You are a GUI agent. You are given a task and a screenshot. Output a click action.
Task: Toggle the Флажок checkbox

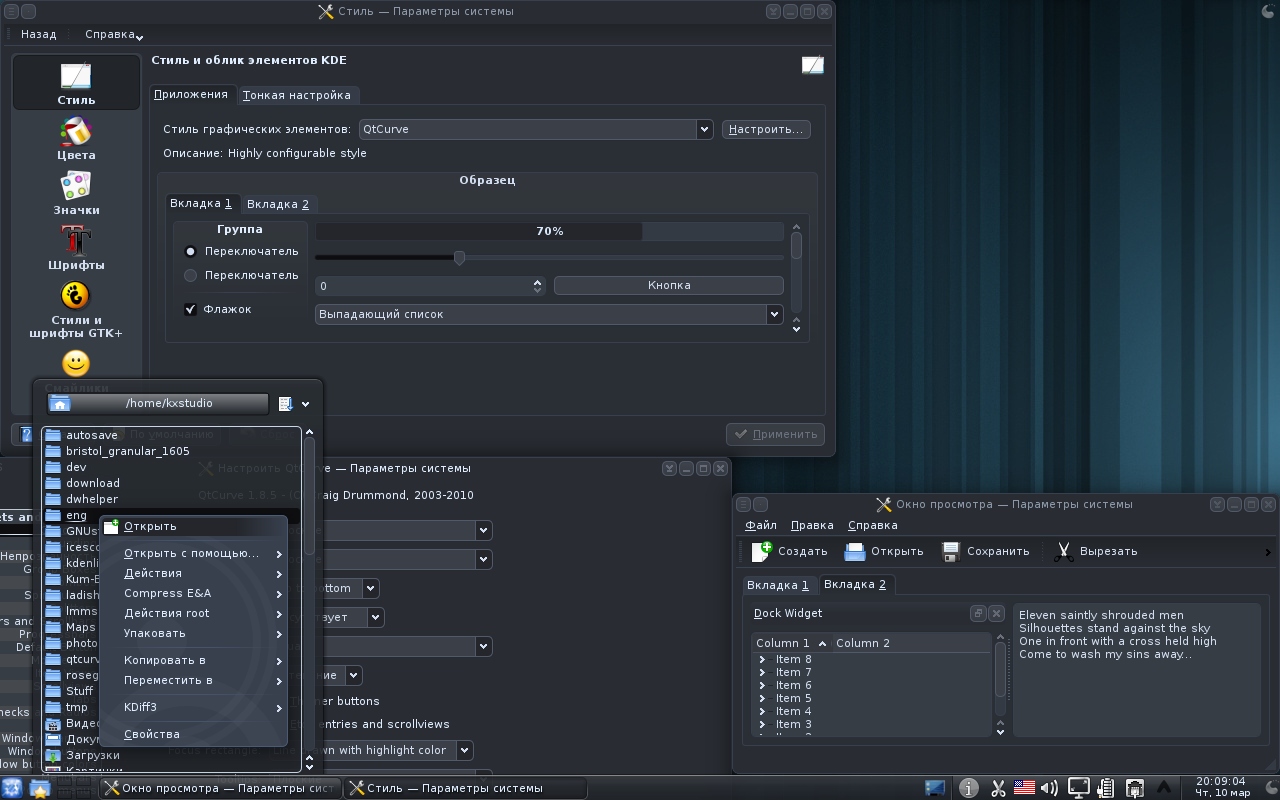point(190,309)
